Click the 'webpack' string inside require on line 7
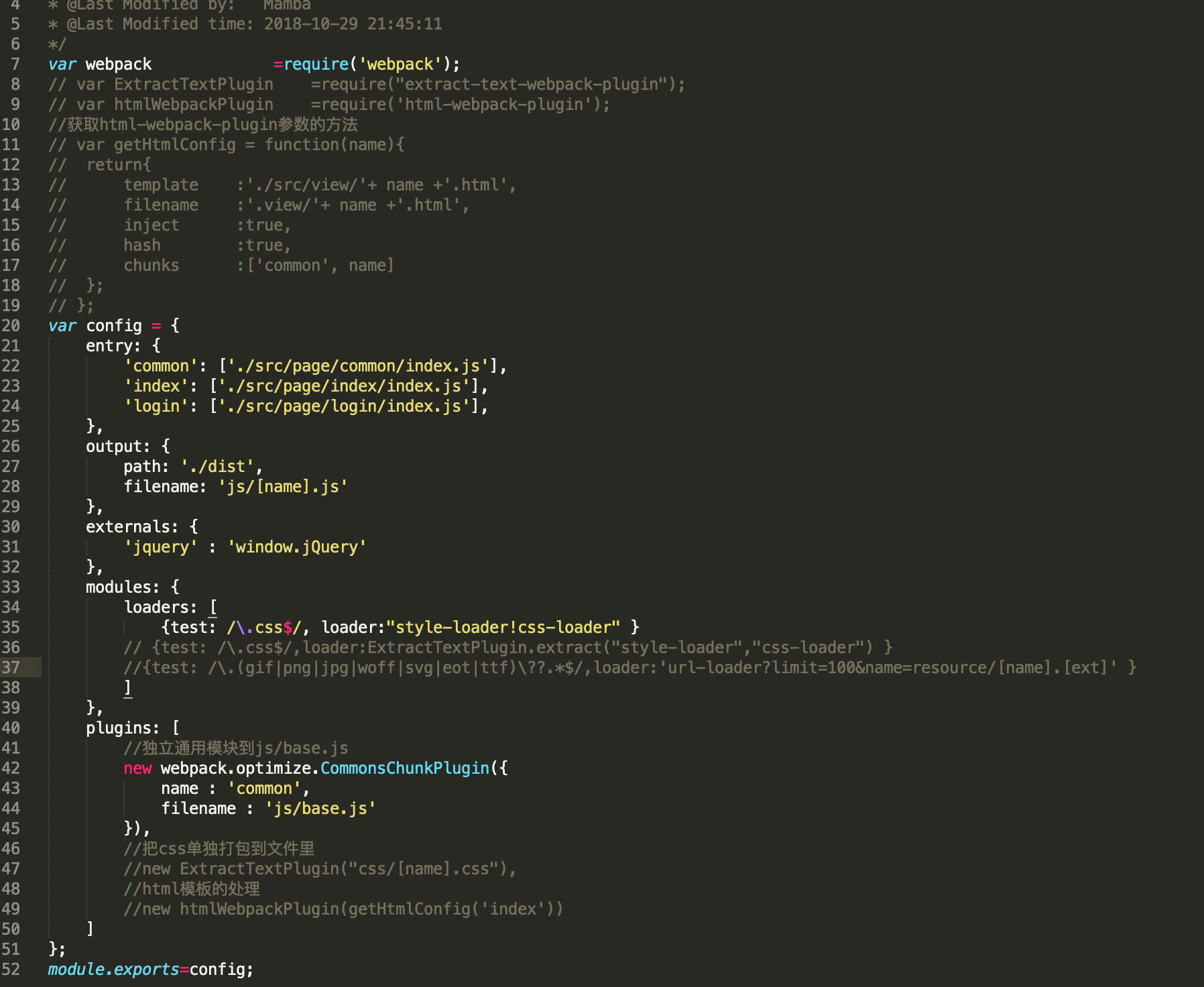This screenshot has width=1204, height=987. 400,64
